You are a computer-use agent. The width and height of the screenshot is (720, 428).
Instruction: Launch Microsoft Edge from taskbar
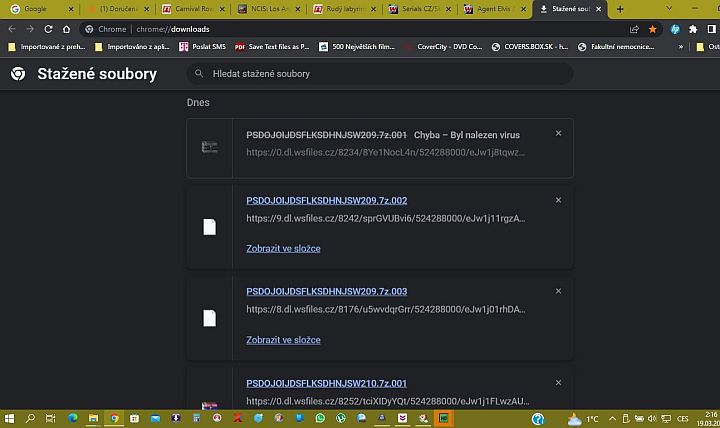73,418
